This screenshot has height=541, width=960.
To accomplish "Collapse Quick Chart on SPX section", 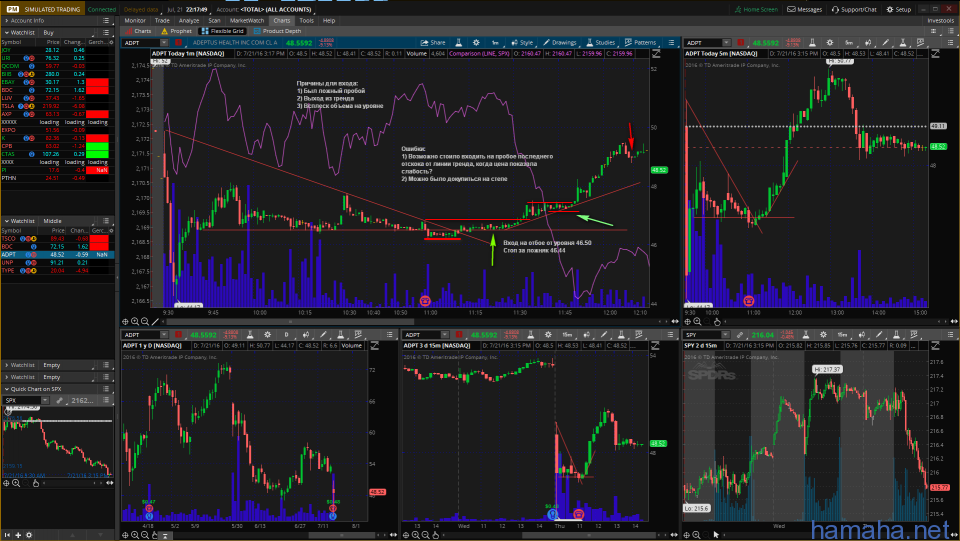I will pos(7,389).
